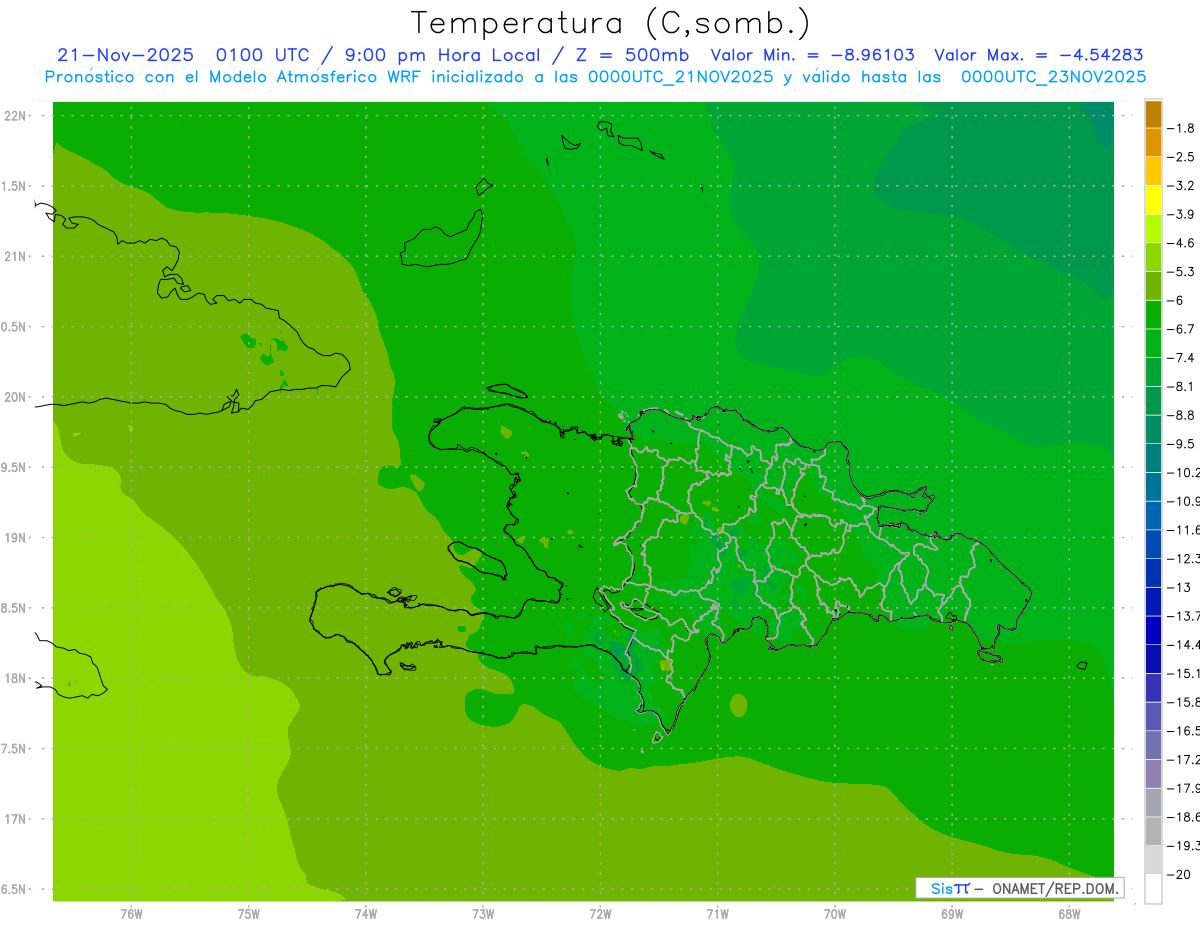Click the colorbar label '-8.1'
Viewport: 1200px width, 927px height.
tap(1181, 387)
